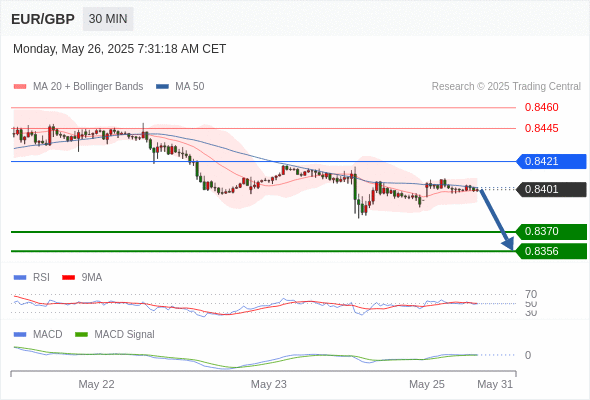590x400 pixels.
Task: Click the 0.8356 green target tag
Action: click(552, 251)
